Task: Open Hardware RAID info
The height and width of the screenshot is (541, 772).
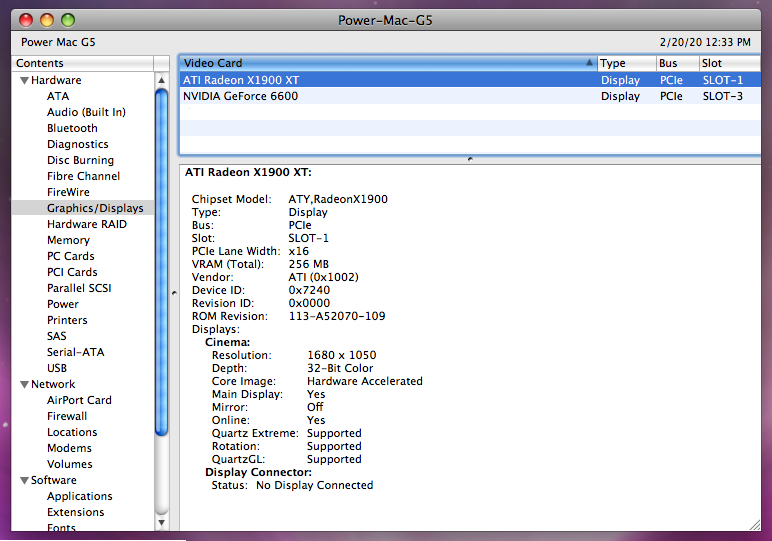Action: tap(87, 224)
